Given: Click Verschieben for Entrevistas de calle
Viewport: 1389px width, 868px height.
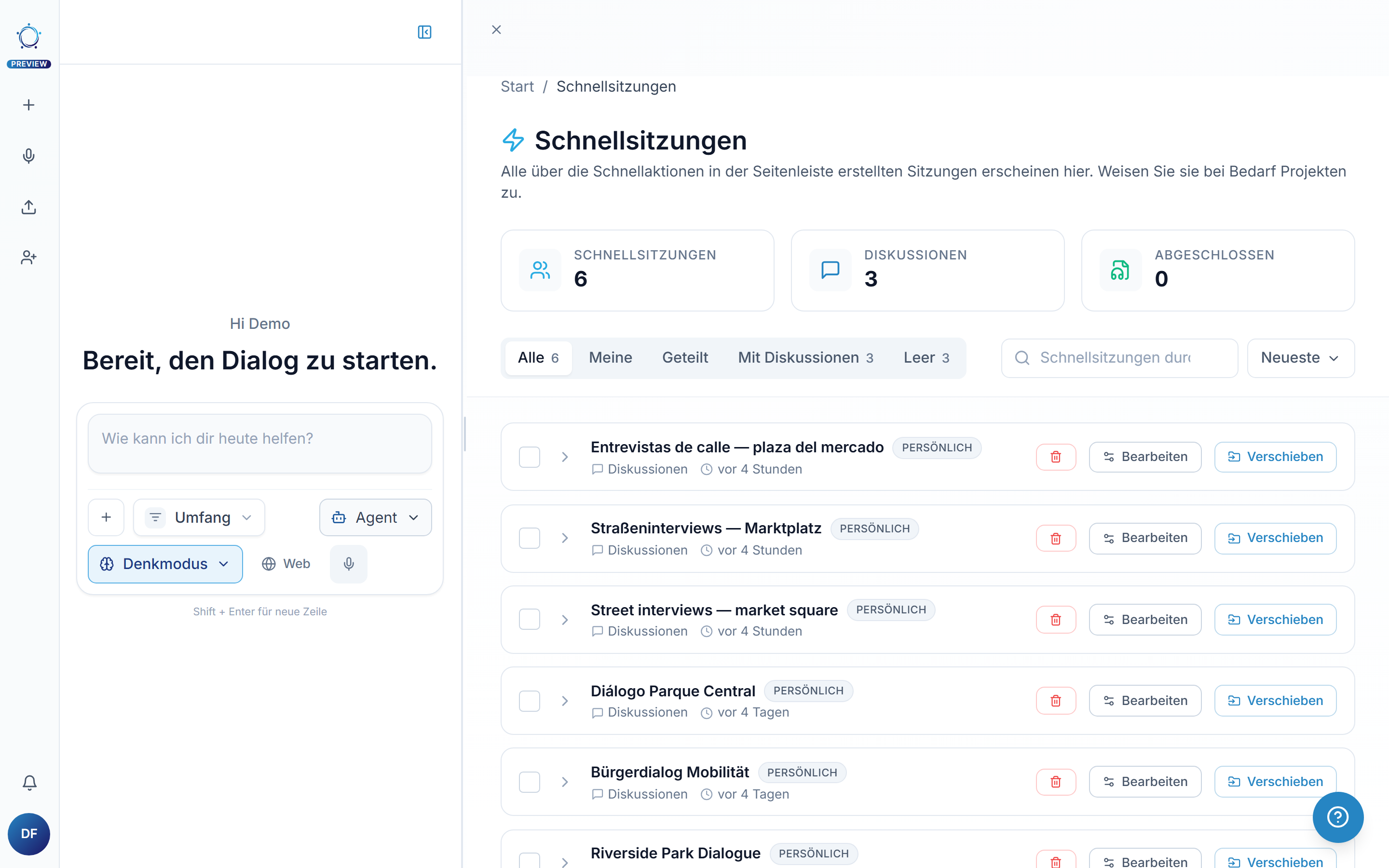Looking at the screenshot, I should [1275, 457].
